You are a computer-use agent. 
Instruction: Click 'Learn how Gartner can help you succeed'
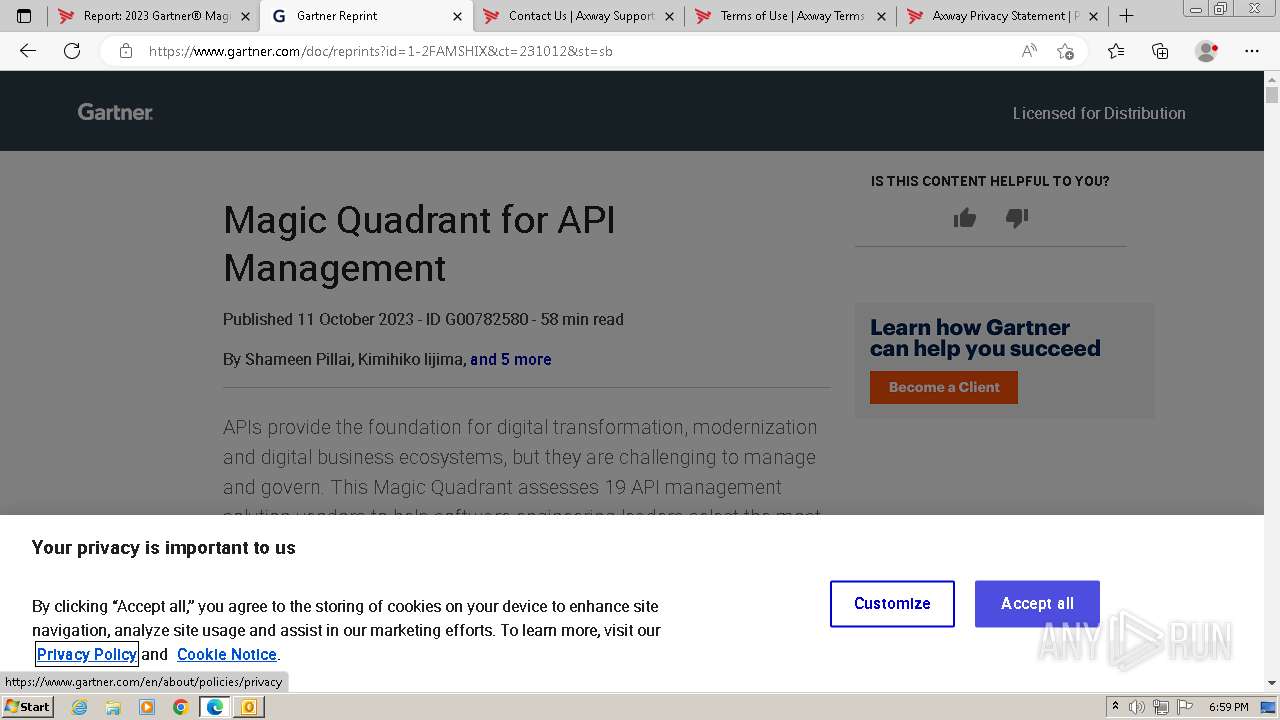[985, 338]
